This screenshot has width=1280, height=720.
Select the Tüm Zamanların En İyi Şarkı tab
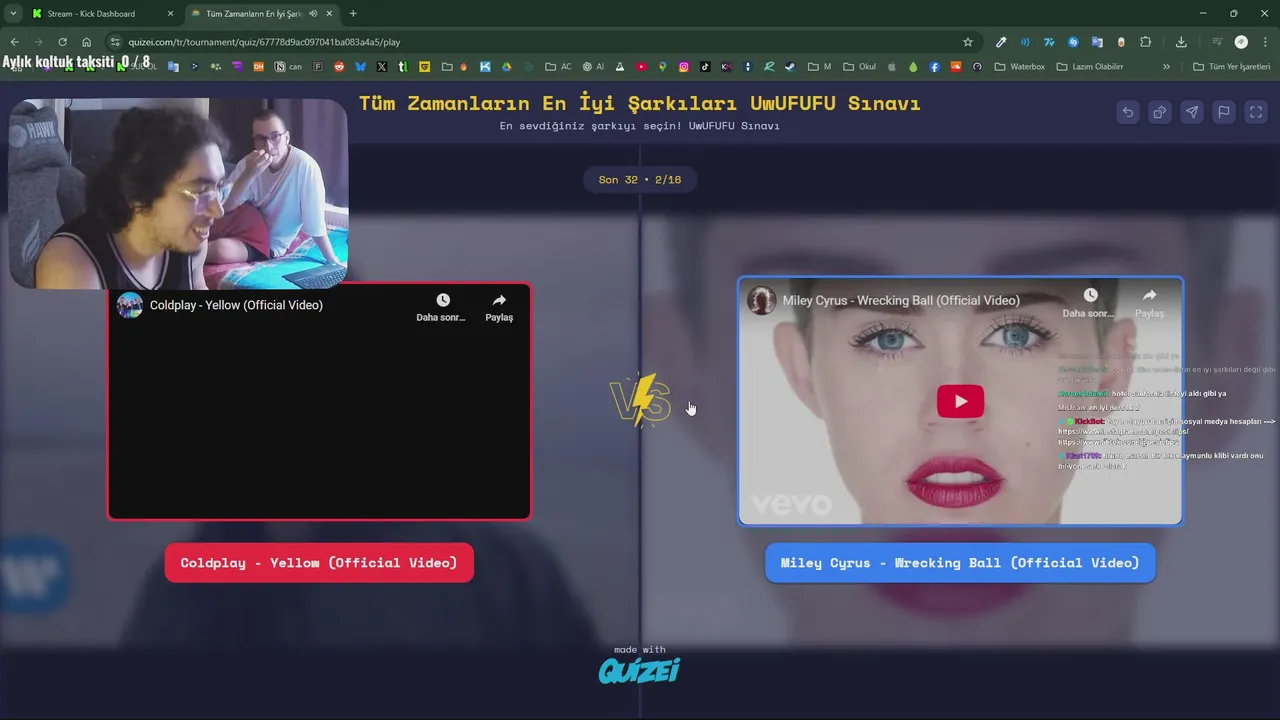coord(255,14)
